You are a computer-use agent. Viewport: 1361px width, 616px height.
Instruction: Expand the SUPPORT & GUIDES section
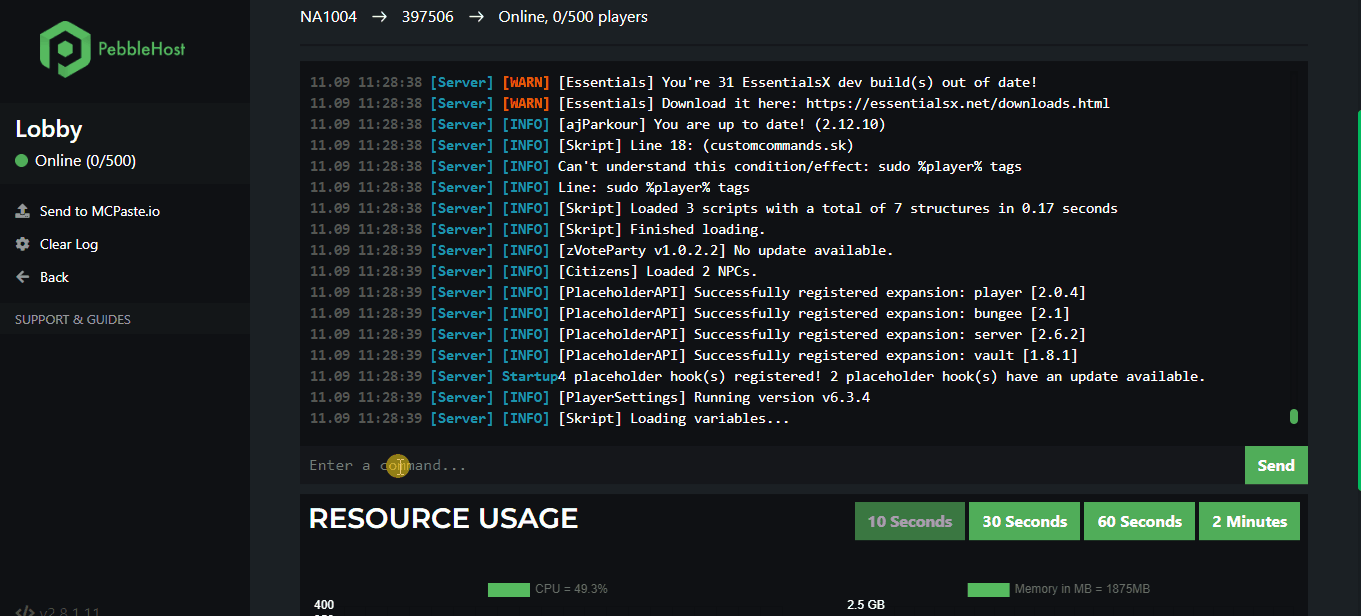(x=73, y=320)
